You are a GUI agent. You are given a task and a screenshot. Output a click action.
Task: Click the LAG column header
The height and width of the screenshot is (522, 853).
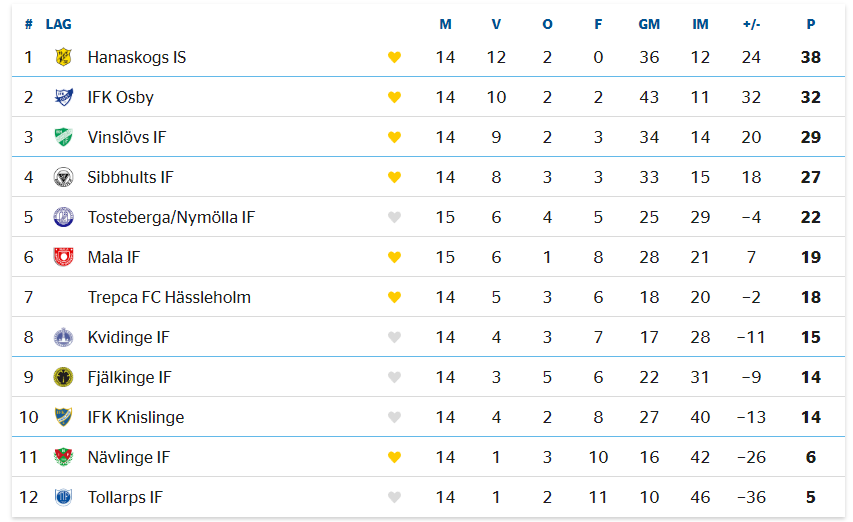(x=58, y=24)
